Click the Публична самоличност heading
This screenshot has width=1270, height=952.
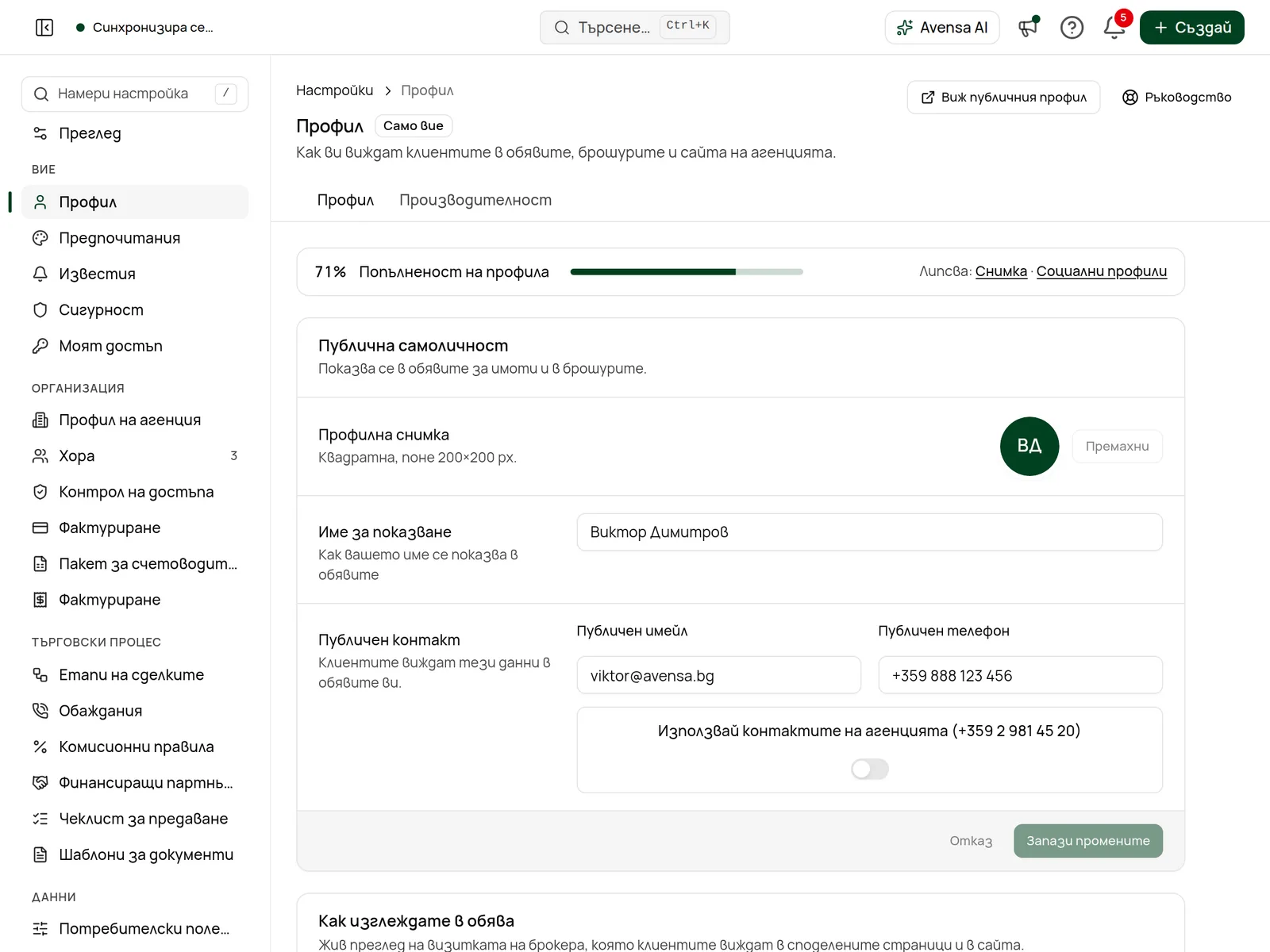[x=413, y=346]
